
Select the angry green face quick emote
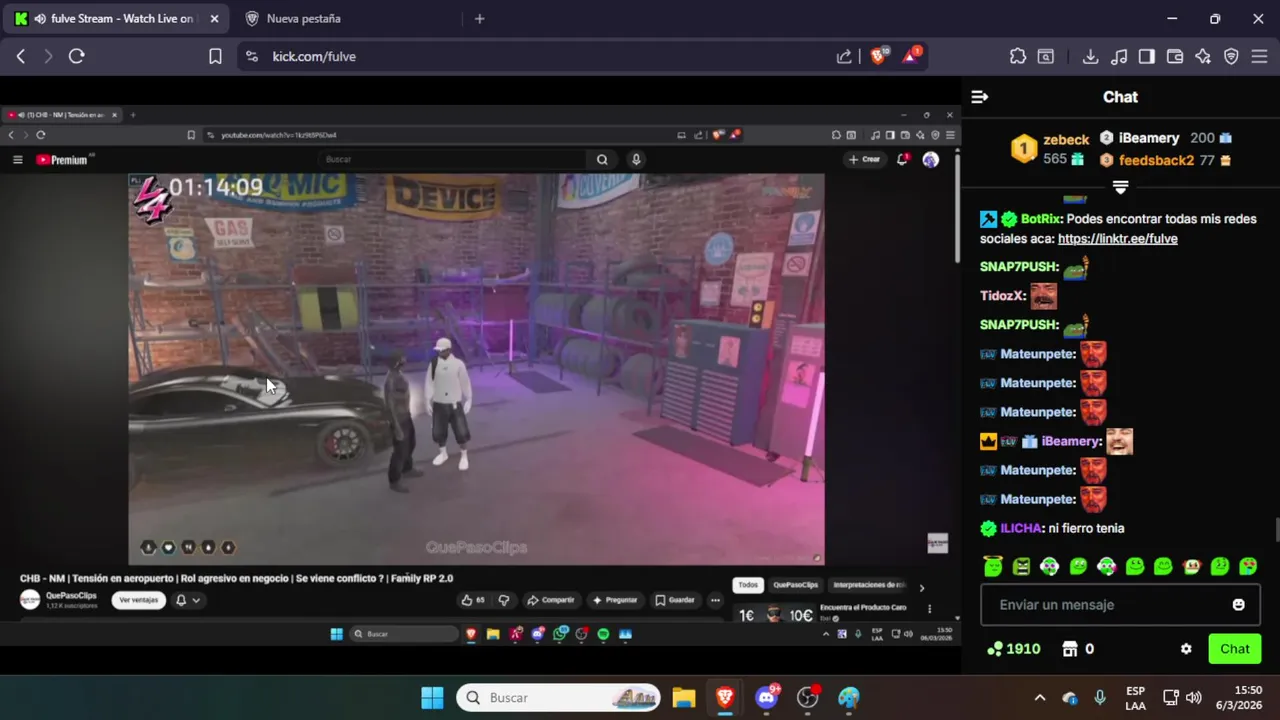pos(1021,566)
